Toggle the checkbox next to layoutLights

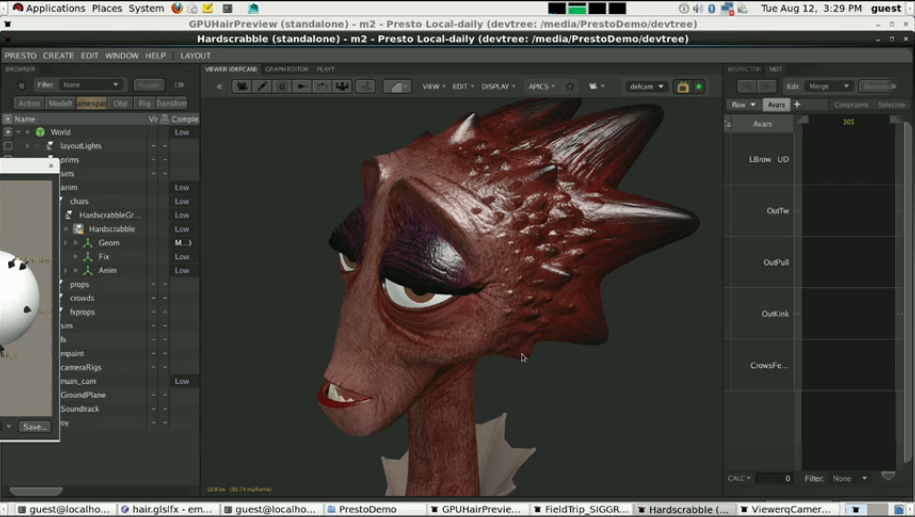point(8,146)
